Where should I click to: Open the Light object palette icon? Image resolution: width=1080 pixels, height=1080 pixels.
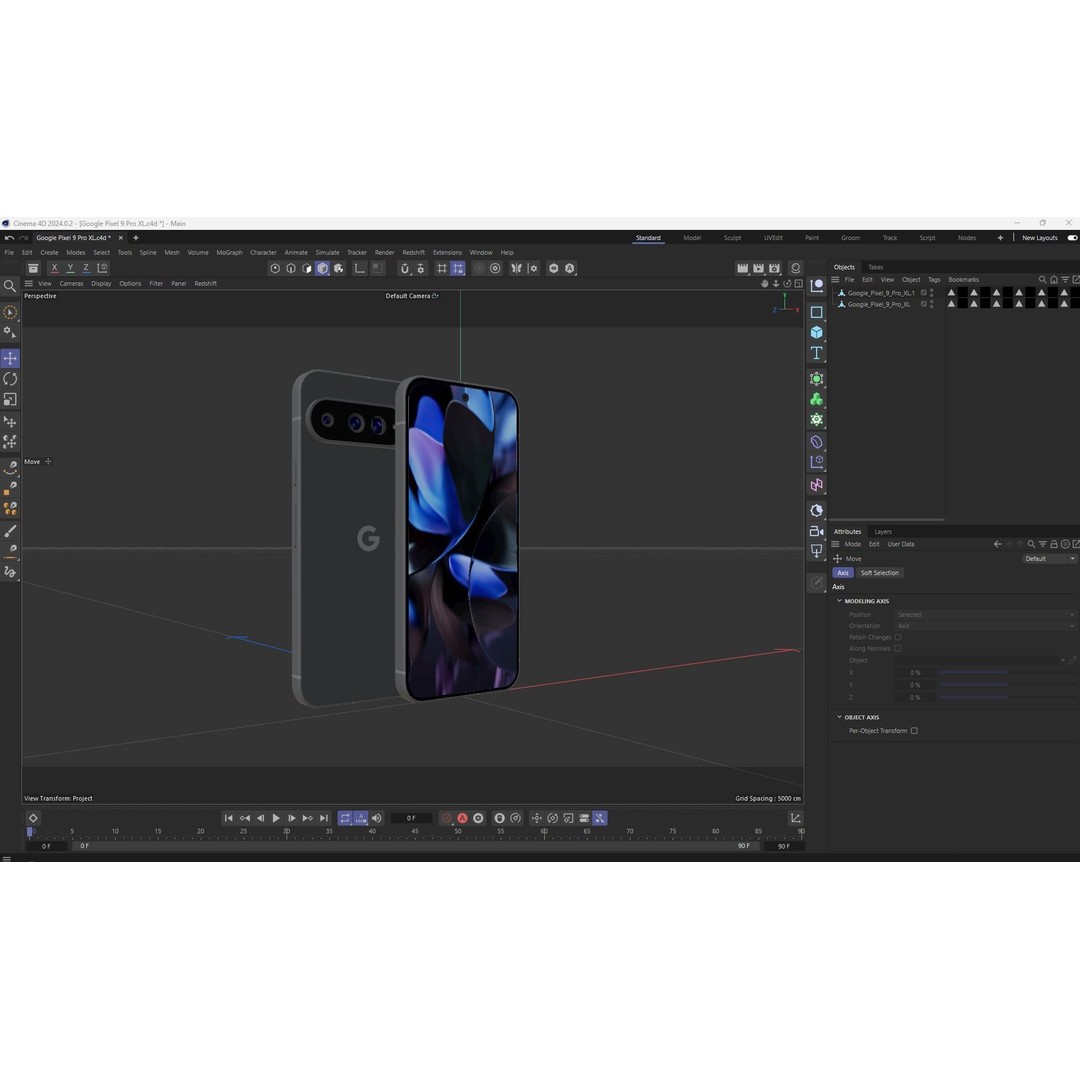[x=816, y=551]
